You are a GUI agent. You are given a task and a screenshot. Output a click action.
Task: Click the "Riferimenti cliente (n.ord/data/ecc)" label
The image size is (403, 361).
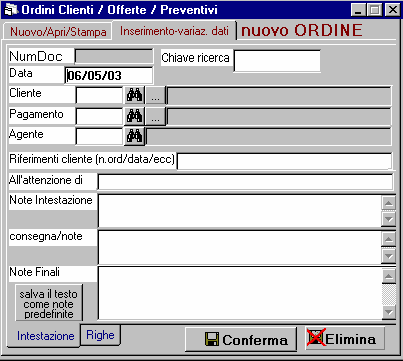pyautogui.click(x=92, y=159)
